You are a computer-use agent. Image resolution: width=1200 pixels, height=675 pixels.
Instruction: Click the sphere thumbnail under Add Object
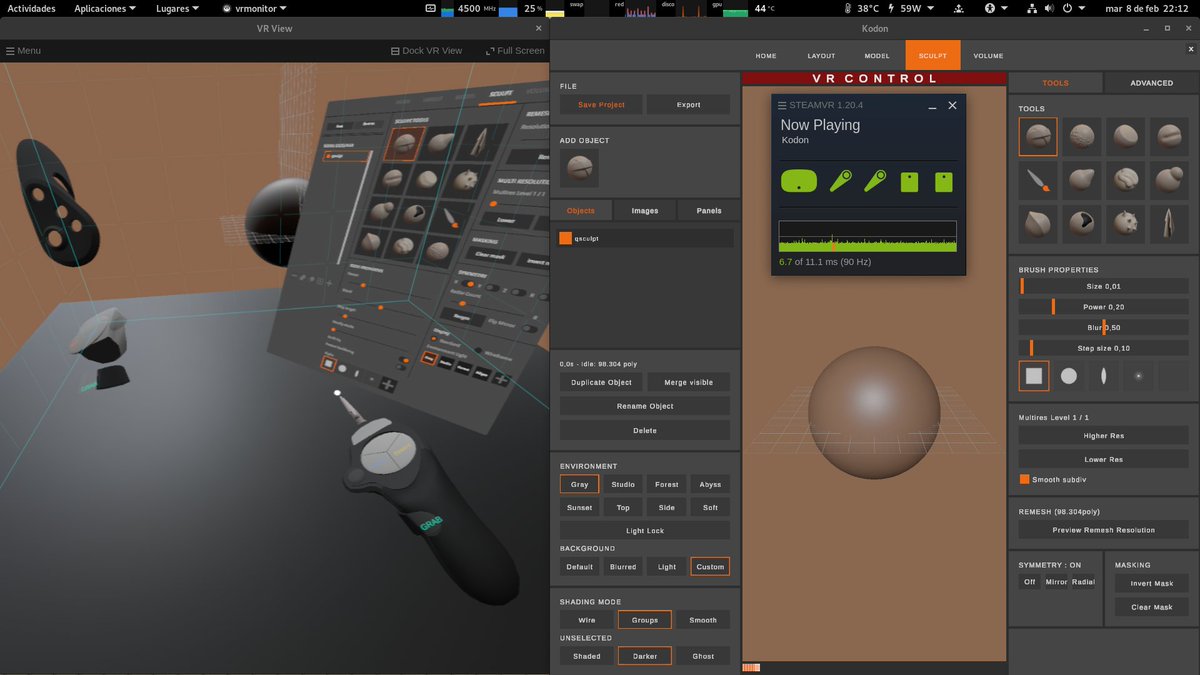pos(579,169)
